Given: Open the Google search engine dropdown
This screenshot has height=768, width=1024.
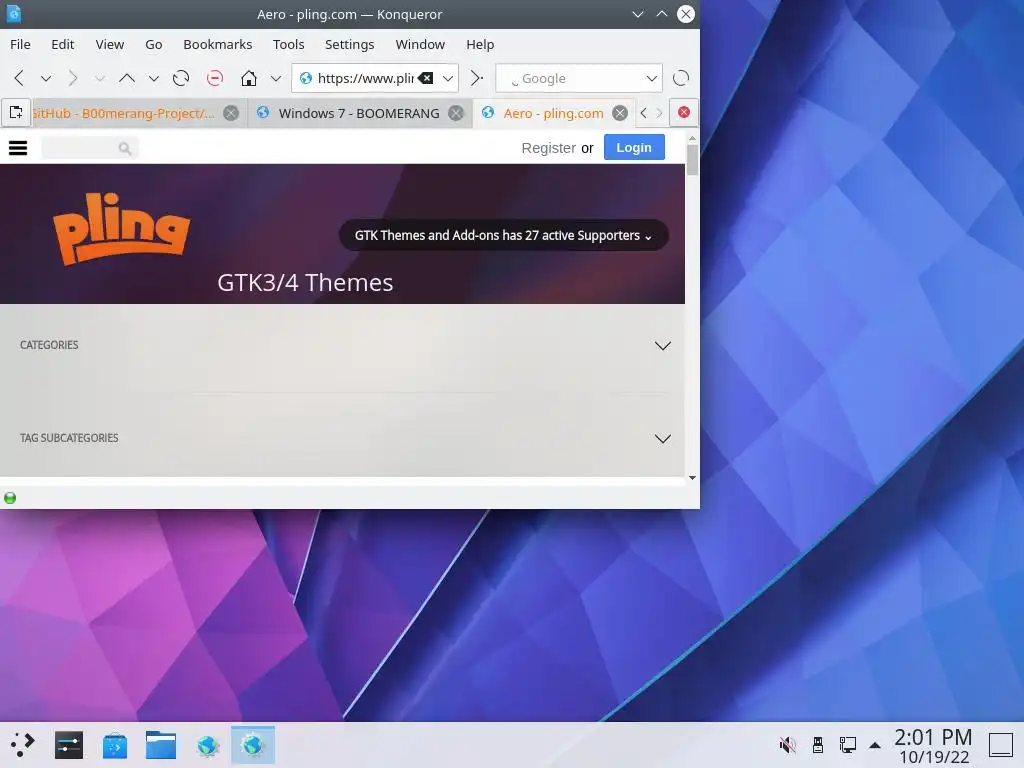Looking at the screenshot, I should 652,78.
